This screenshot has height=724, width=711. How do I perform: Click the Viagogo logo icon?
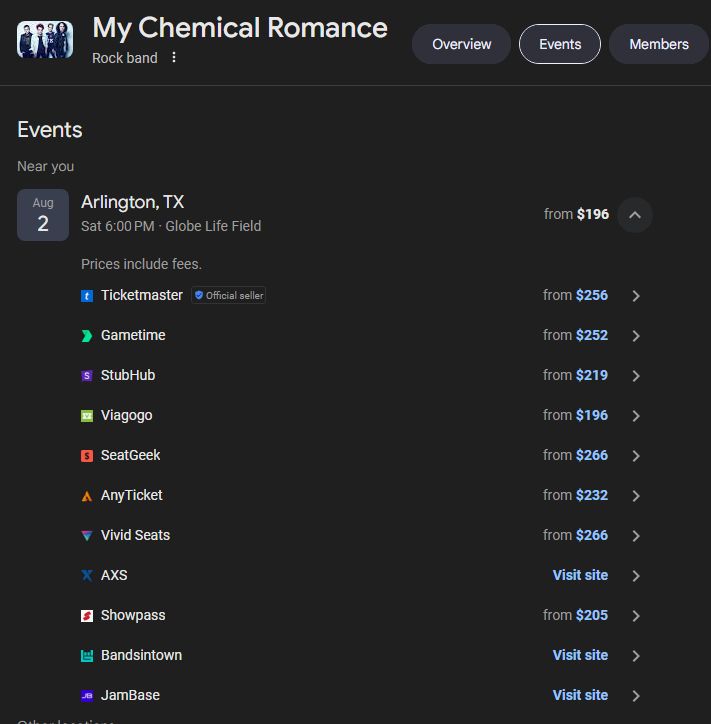(x=87, y=416)
